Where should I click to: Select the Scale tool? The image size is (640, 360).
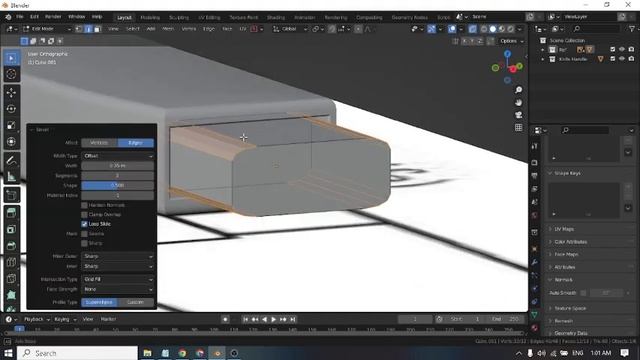(x=11, y=125)
